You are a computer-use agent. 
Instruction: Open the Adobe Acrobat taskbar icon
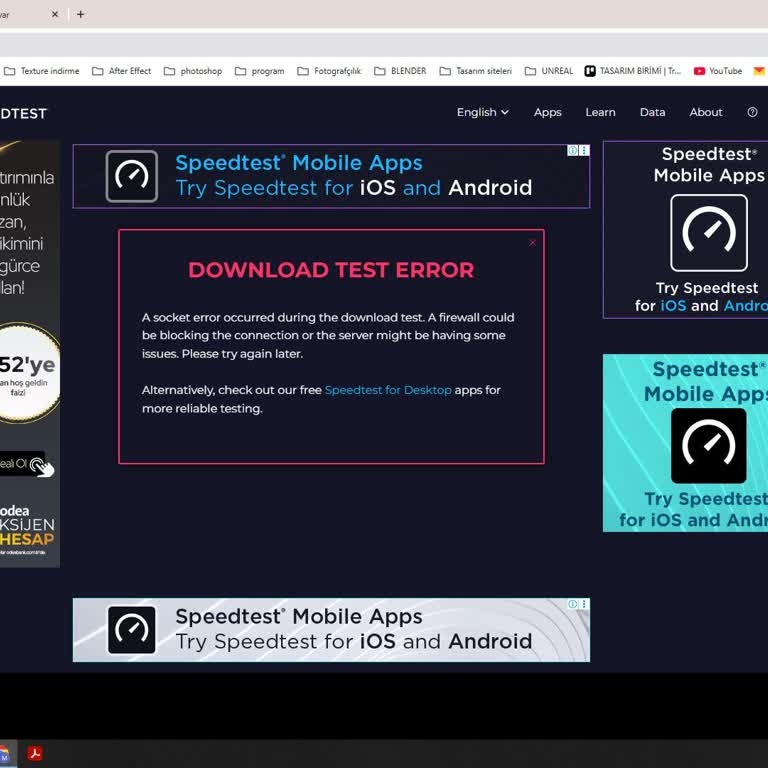coord(35,753)
